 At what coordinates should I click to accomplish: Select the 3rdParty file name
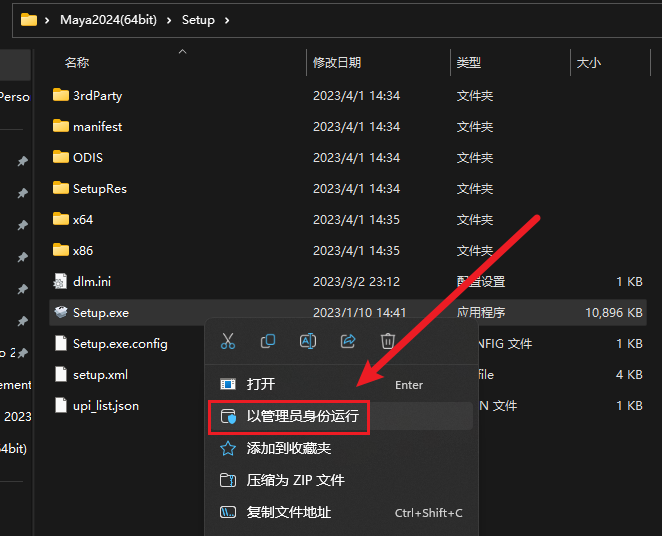(98, 96)
